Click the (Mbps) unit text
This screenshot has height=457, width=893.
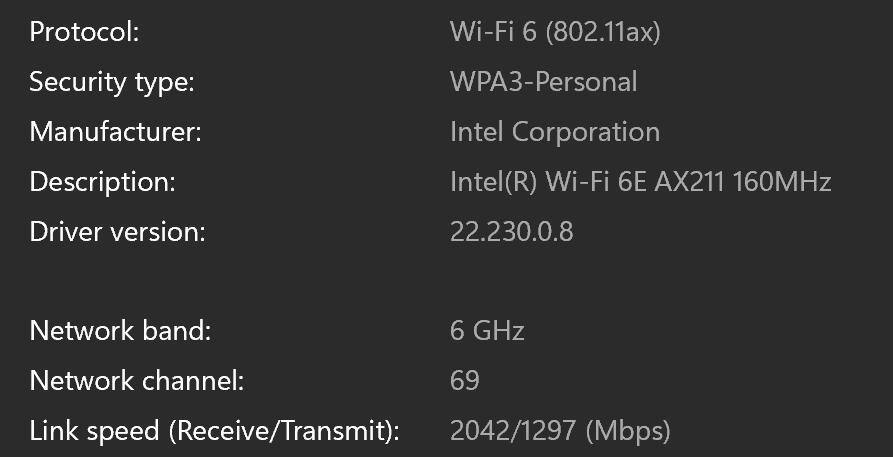pyautogui.click(x=627, y=431)
